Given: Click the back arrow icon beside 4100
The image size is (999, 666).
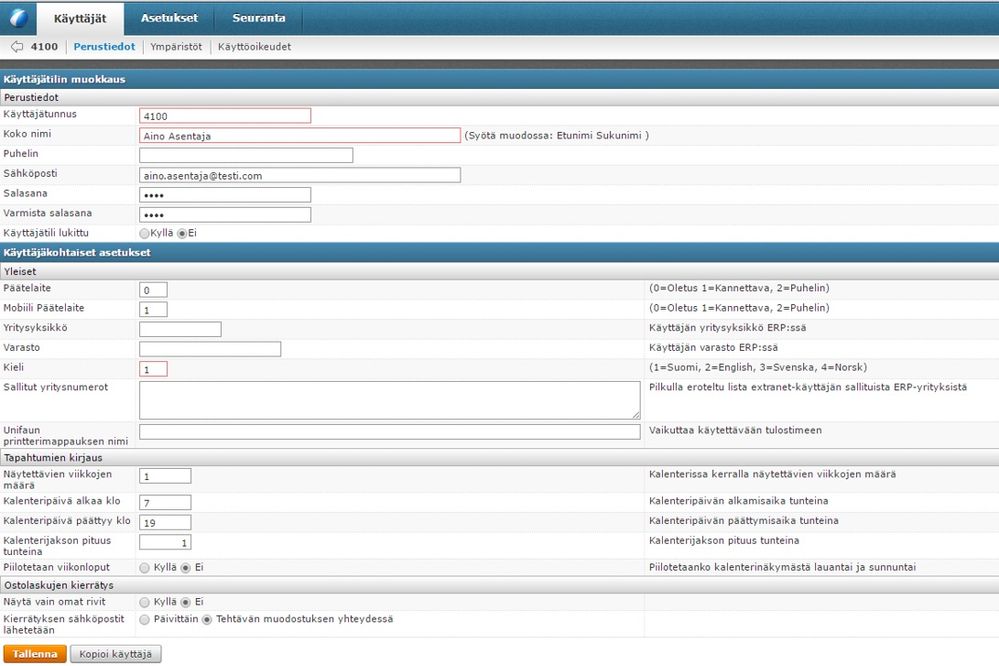Looking at the screenshot, I should [17, 47].
